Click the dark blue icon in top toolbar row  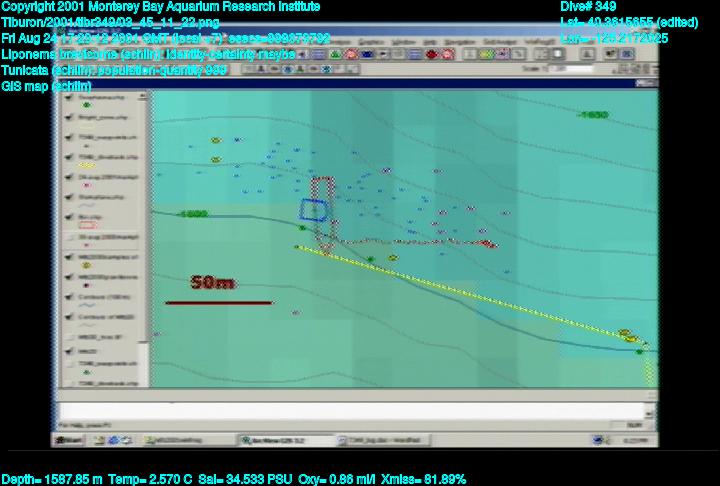[367, 55]
